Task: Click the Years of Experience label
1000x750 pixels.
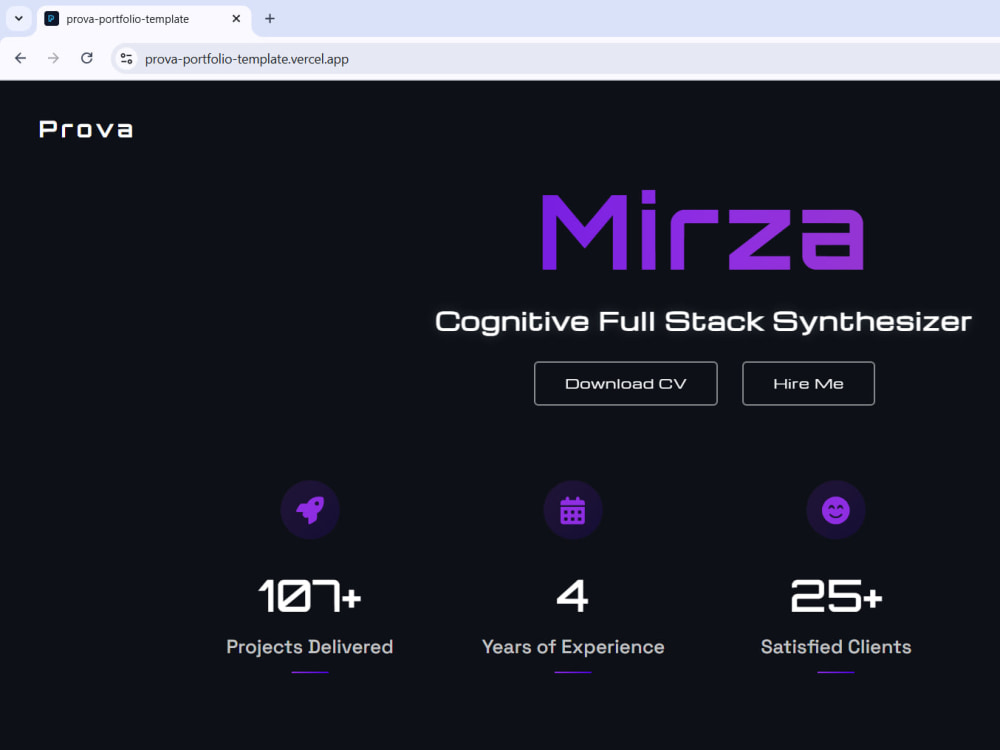Action: [x=573, y=647]
